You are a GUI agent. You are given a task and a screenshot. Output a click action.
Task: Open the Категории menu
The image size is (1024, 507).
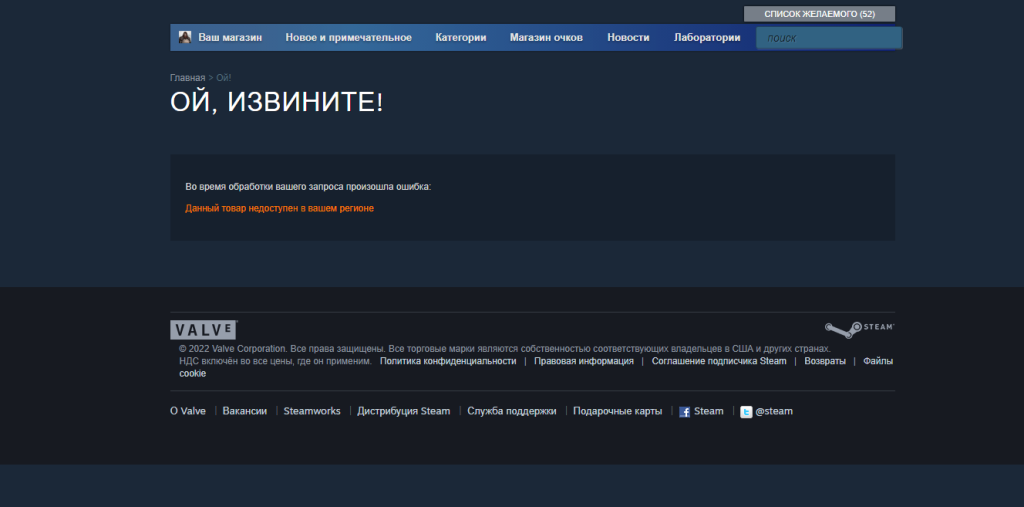point(461,37)
